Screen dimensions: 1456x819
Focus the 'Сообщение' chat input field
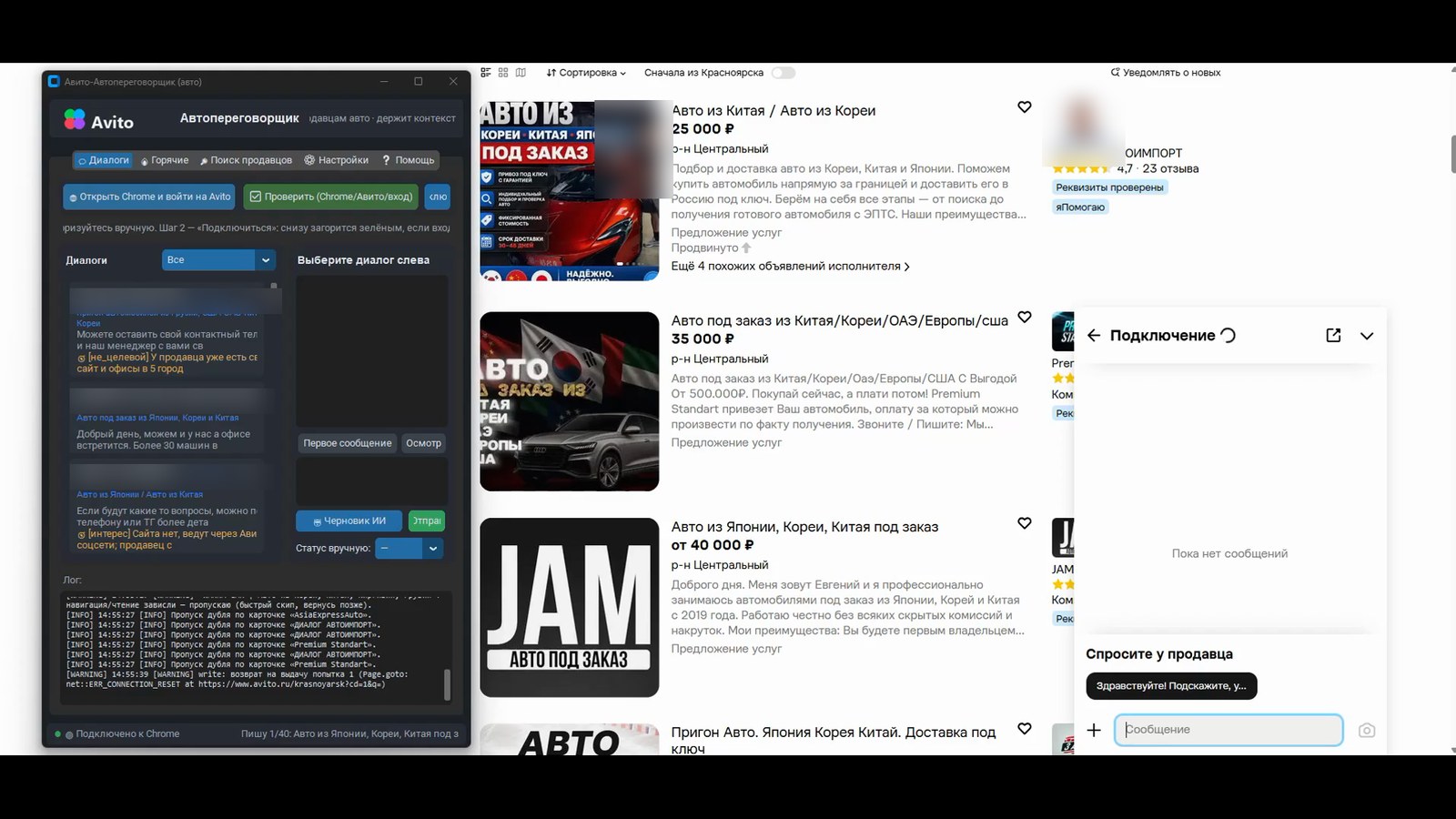(1228, 730)
